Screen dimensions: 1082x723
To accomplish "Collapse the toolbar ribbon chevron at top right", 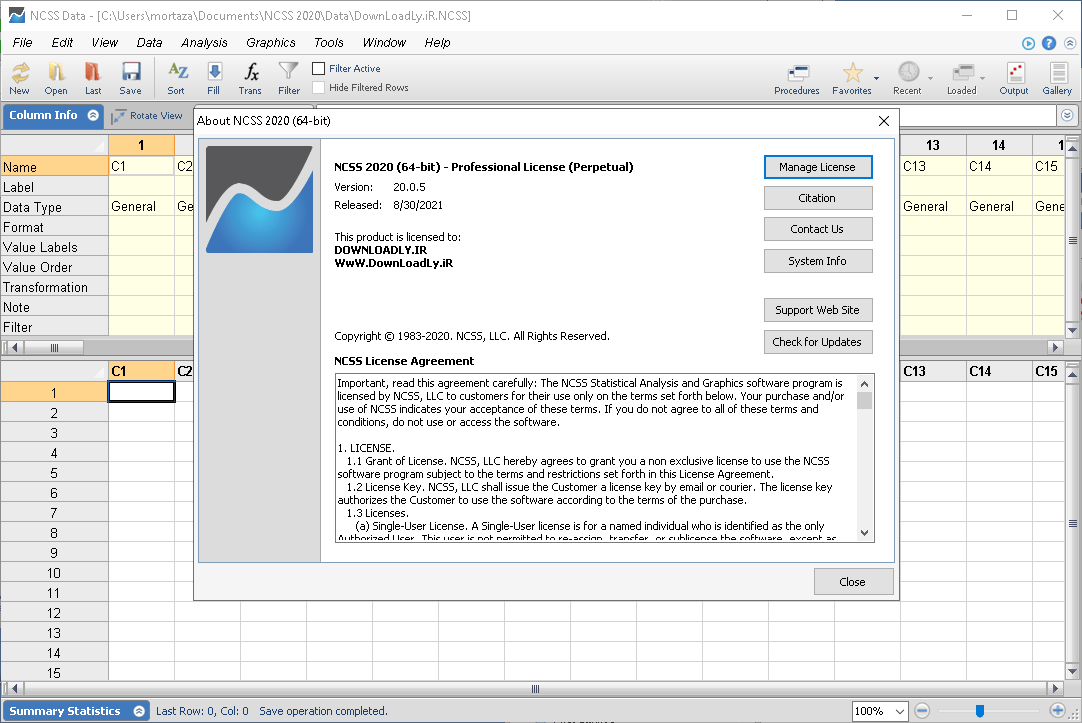I will [x=1070, y=43].
